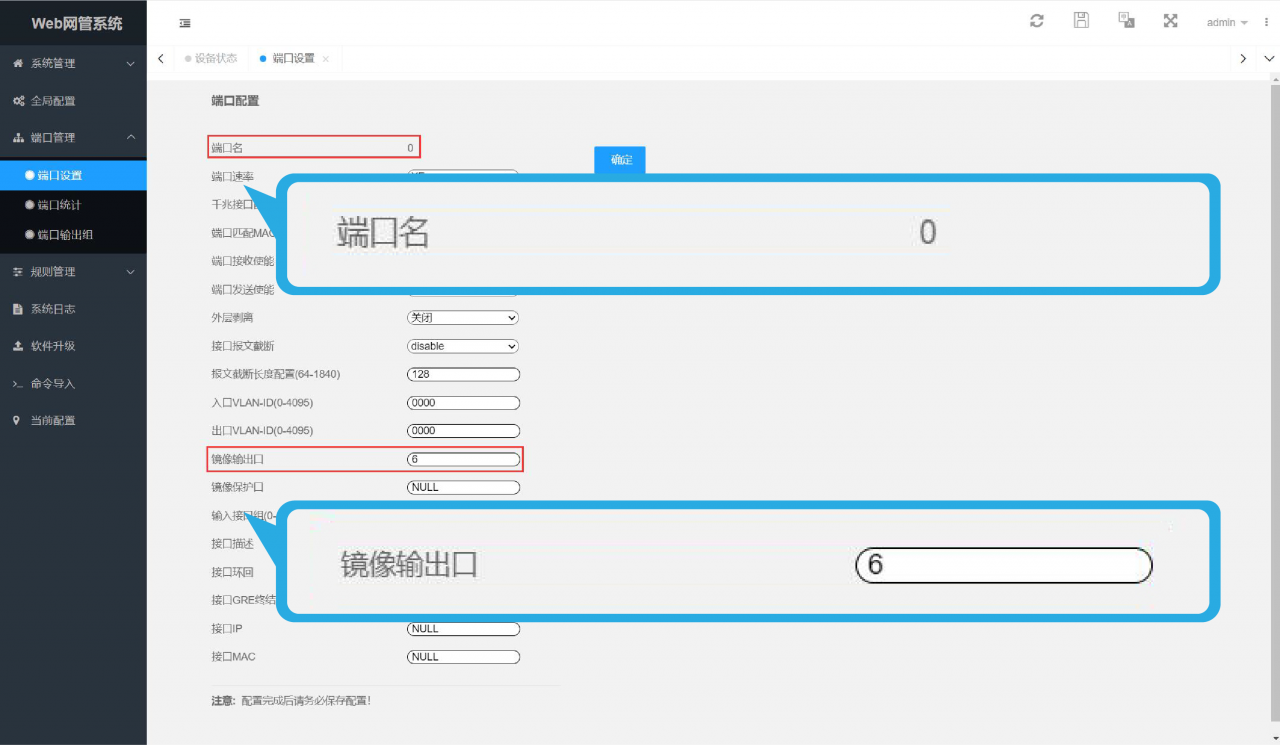Click the 入口VLAN-ID input field
Image resolution: width=1280 pixels, height=745 pixels.
(x=464, y=403)
